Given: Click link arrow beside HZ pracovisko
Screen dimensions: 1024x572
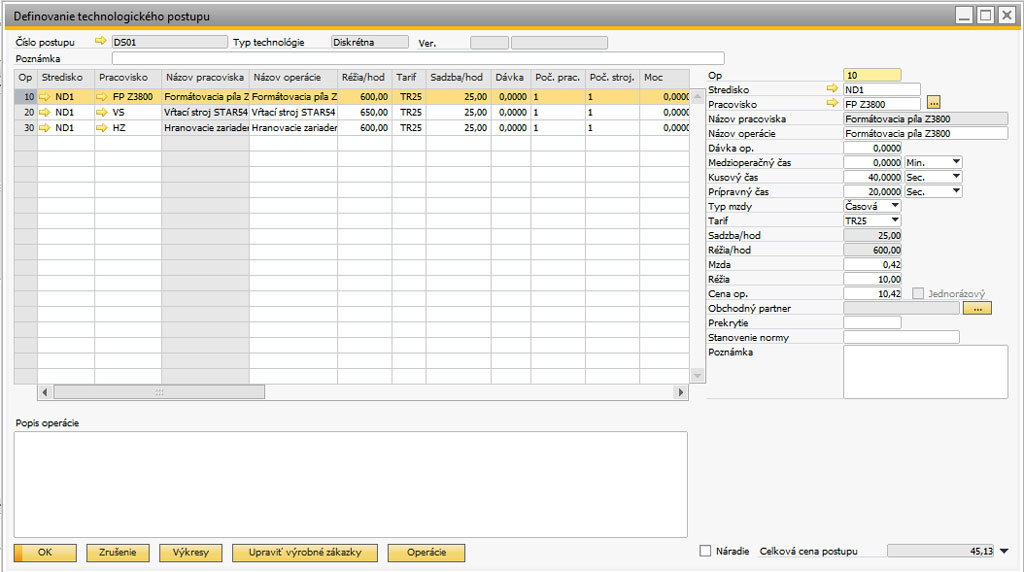Looking at the screenshot, I should pyautogui.click(x=102, y=128).
